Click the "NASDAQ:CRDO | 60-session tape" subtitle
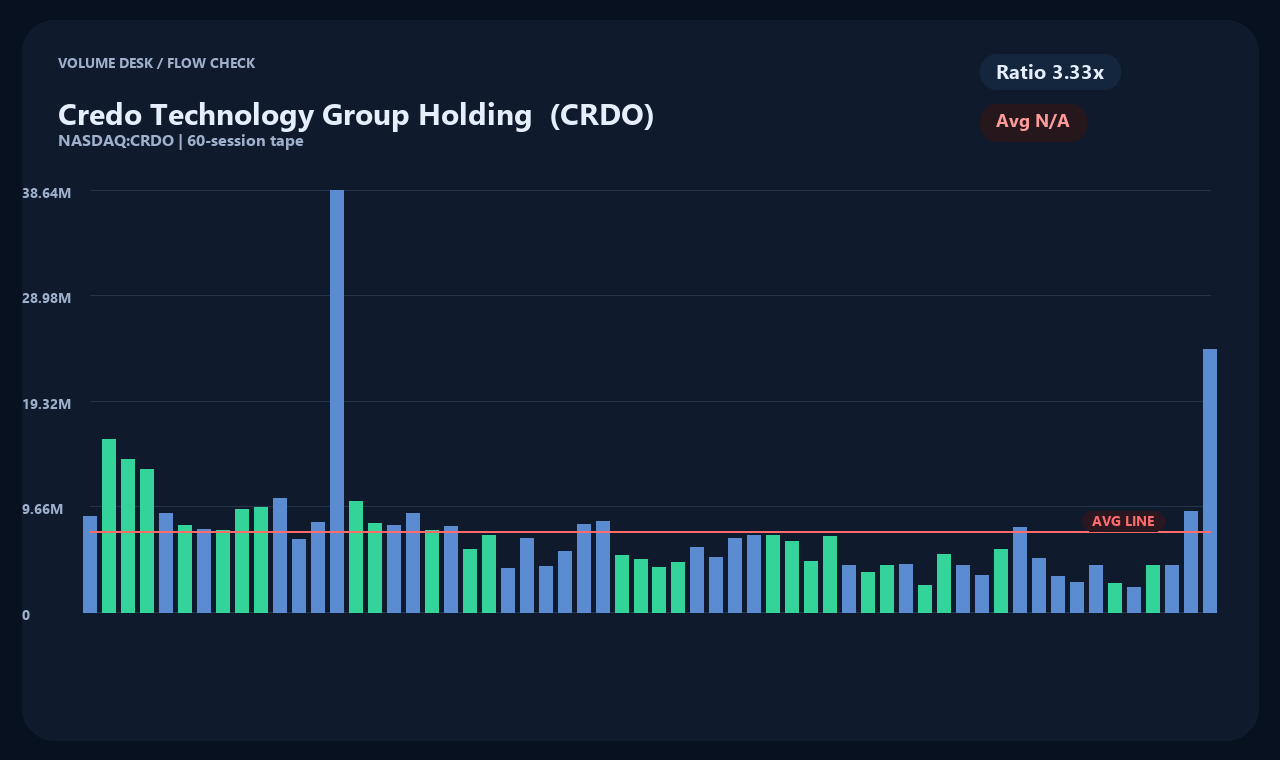The height and width of the screenshot is (760, 1280). 181,141
